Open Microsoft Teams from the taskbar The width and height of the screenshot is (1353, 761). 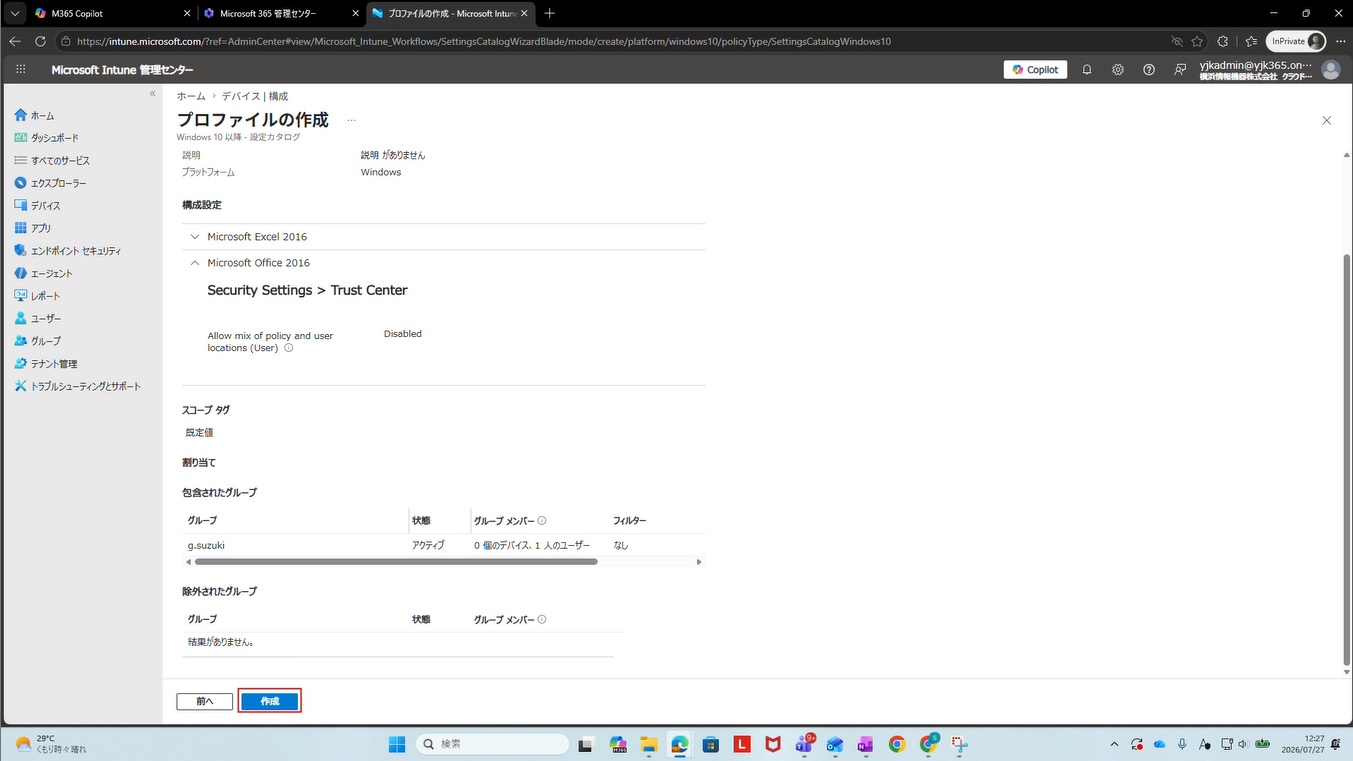click(804, 744)
